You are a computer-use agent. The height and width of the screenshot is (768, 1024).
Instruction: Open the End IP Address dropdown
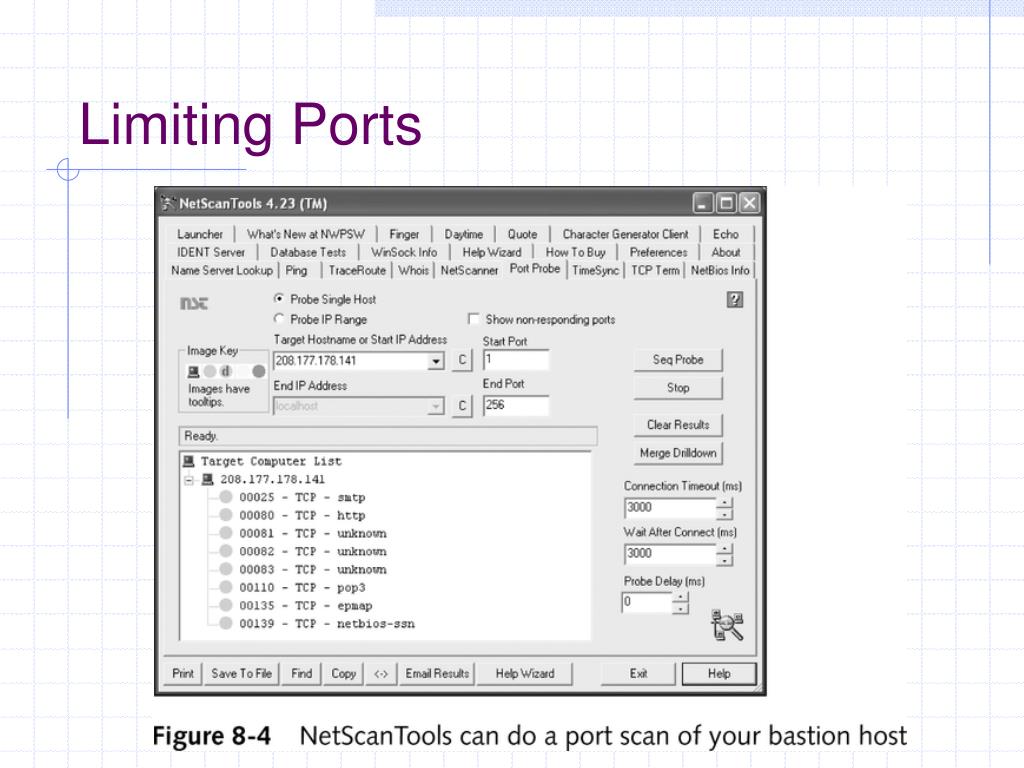coord(436,406)
